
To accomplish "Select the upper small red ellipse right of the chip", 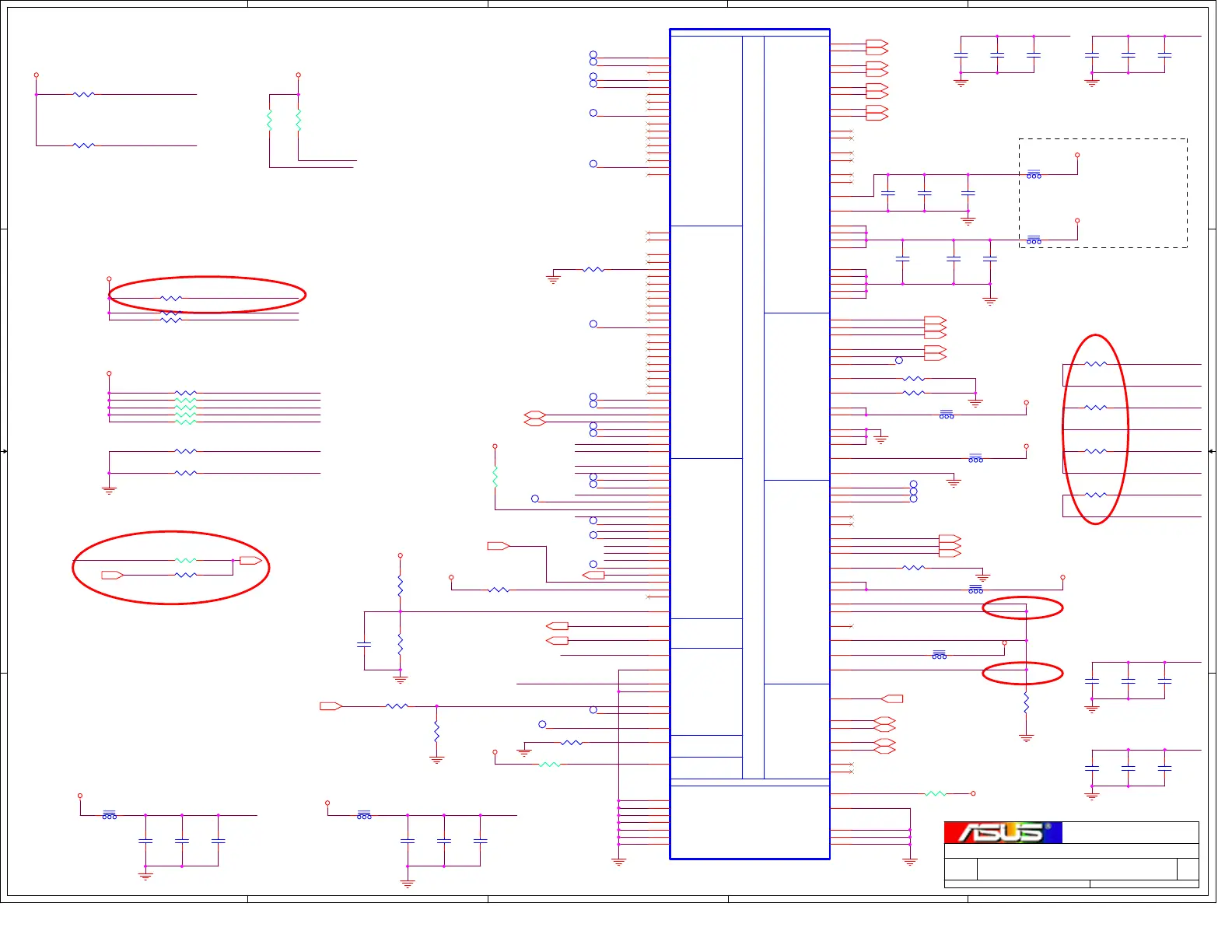I will tap(1022, 607).
